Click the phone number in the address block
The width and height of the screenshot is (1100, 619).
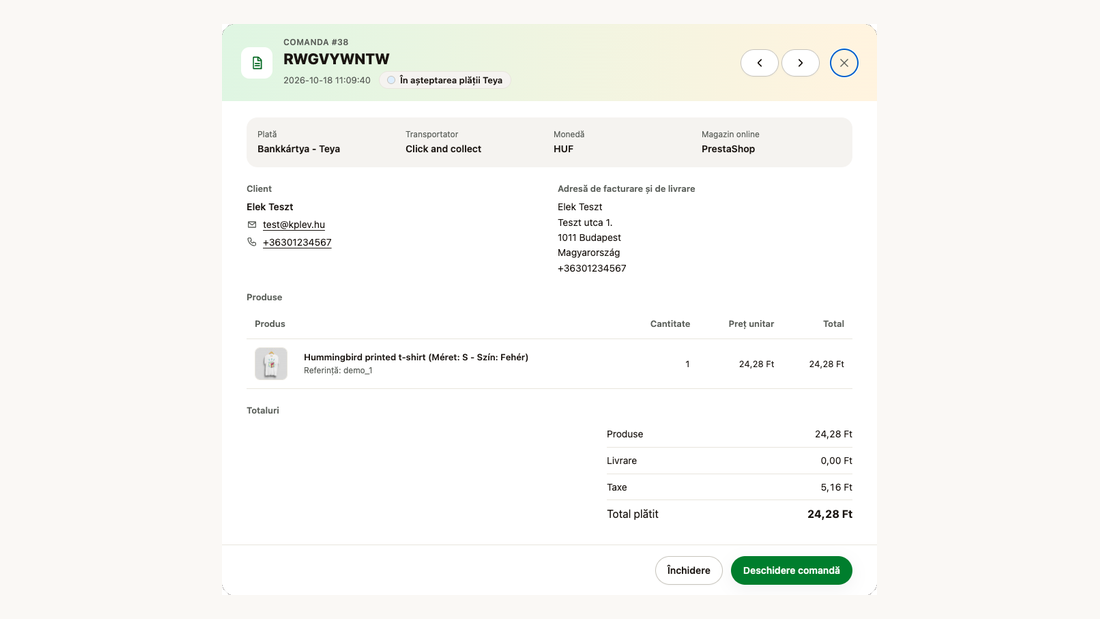pos(592,268)
